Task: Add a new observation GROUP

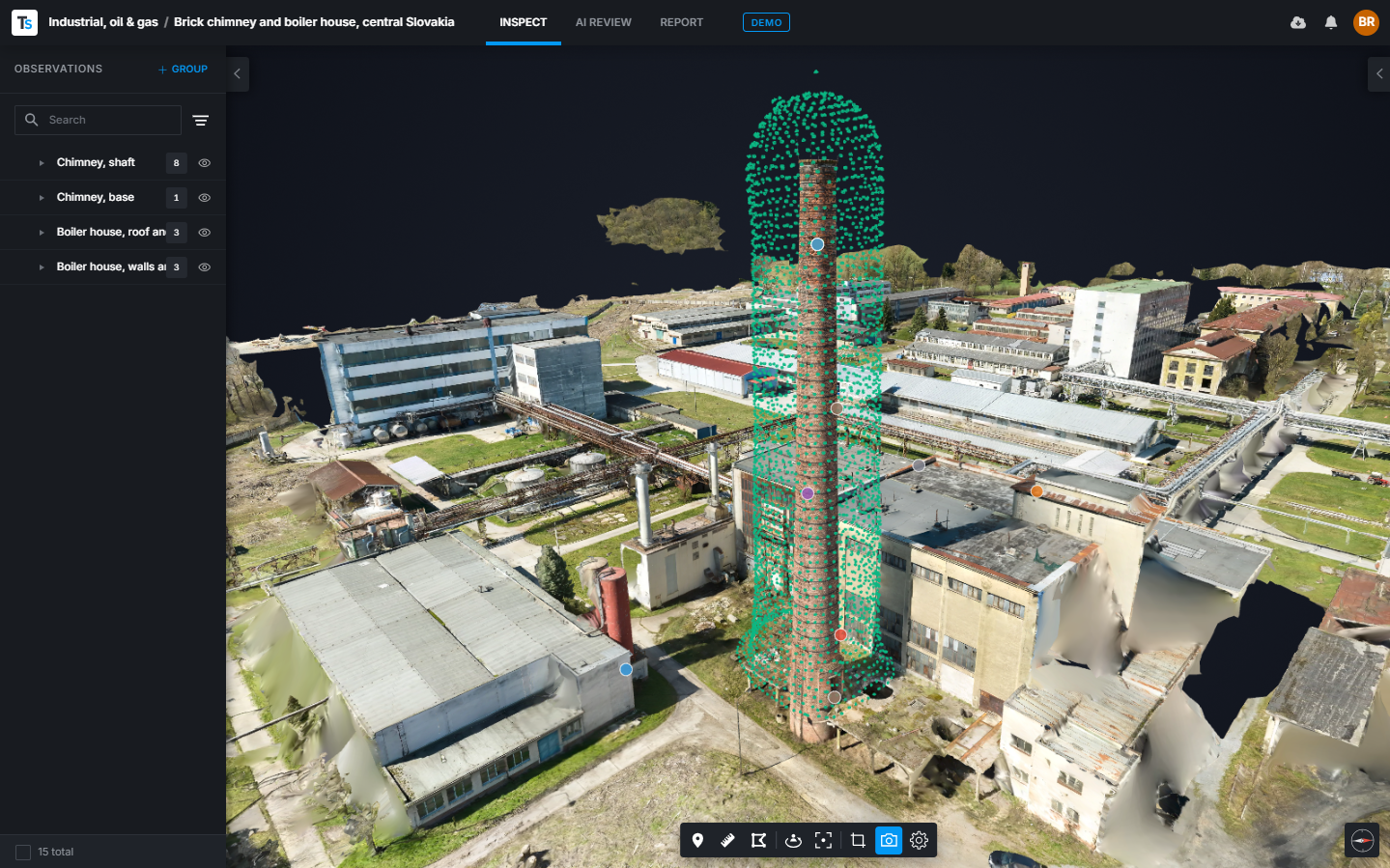Action: pyautogui.click(x=183, y=70)
